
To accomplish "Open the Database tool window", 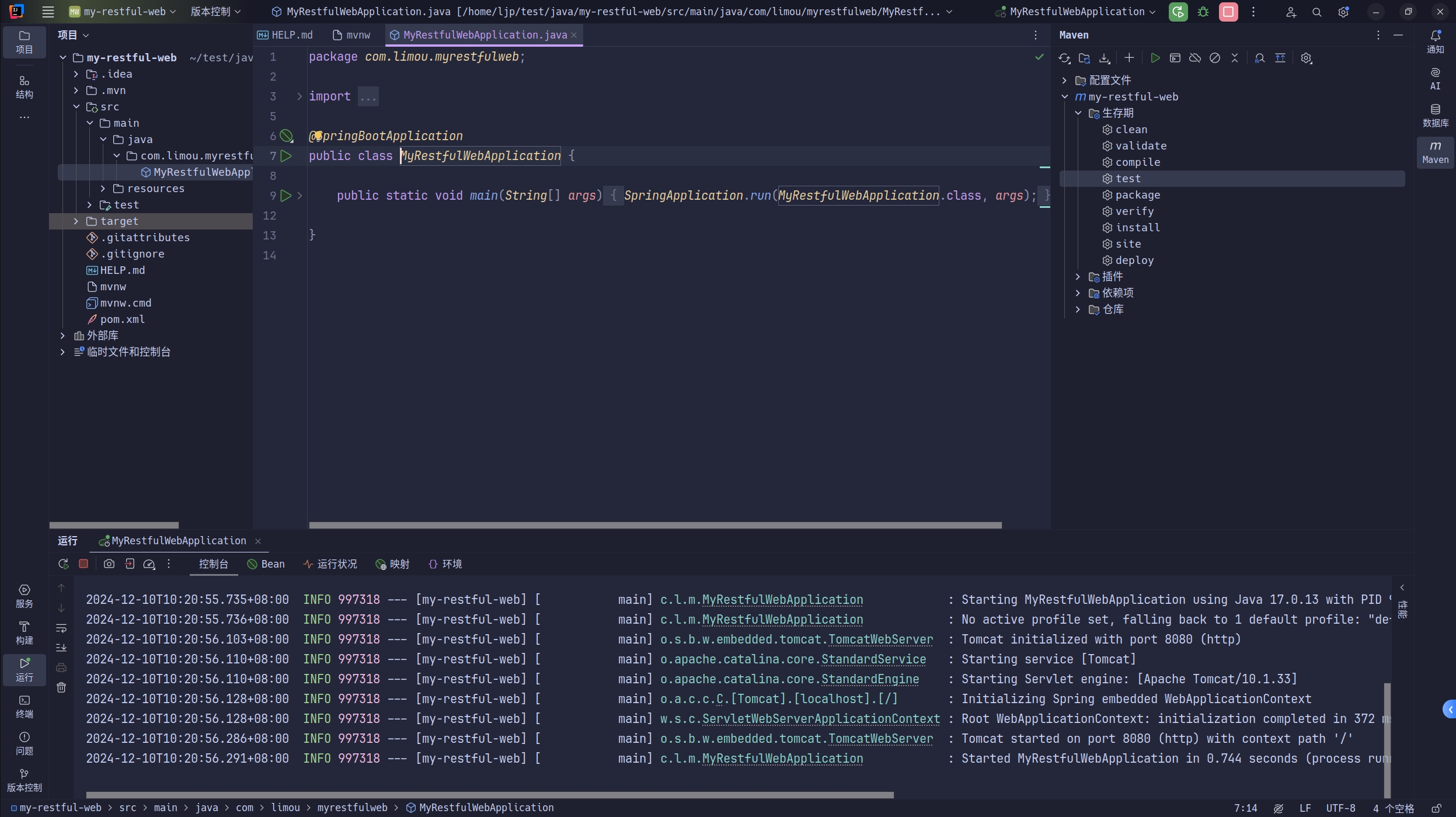I will (x=1435, y=115).
